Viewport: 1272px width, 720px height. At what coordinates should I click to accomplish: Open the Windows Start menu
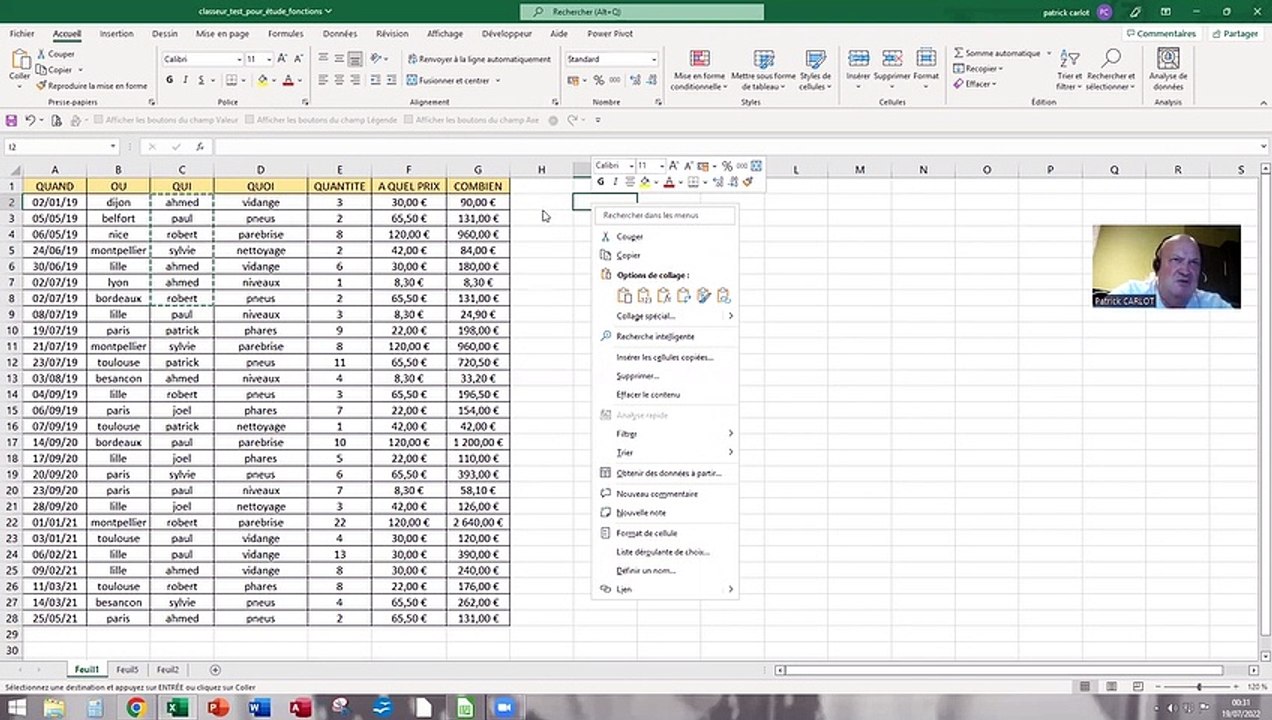17,708
